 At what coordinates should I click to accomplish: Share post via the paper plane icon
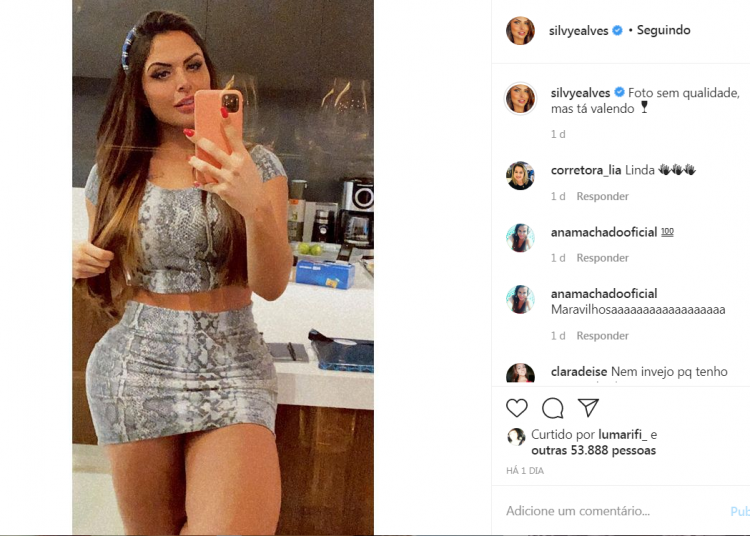click(x=588, y=407)
